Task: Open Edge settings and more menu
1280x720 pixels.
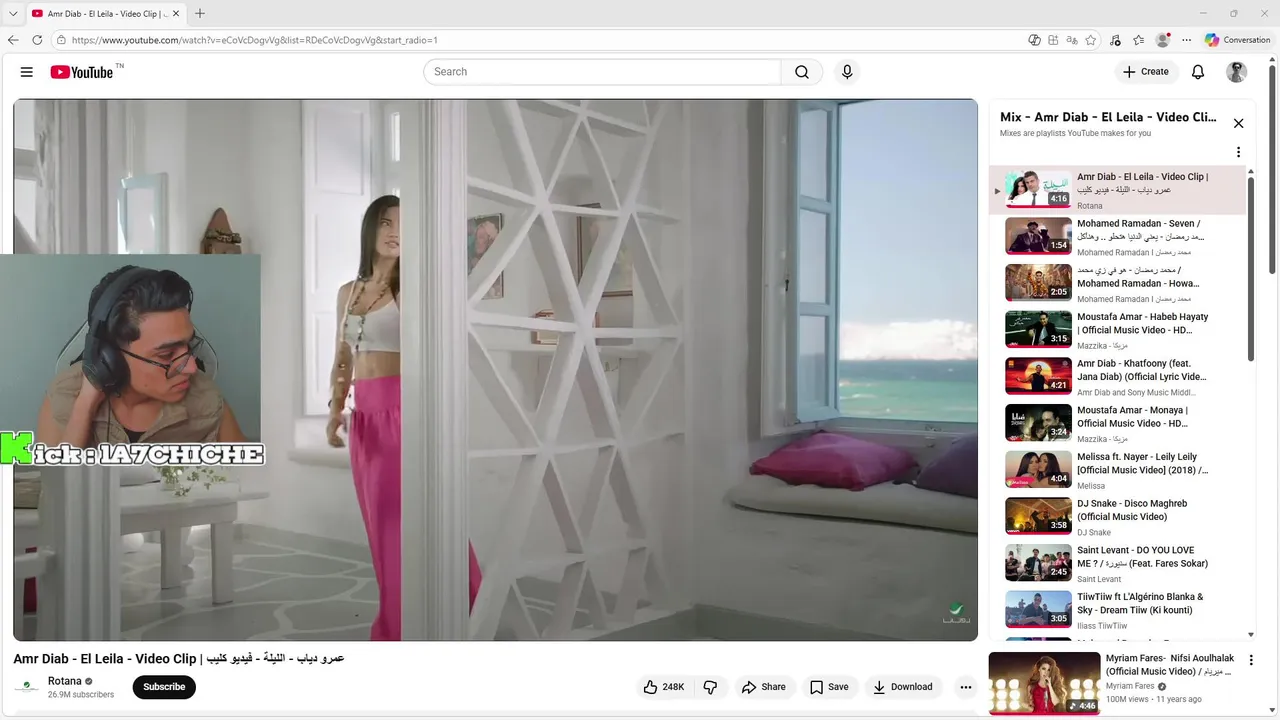Action: coord(1186,40)
